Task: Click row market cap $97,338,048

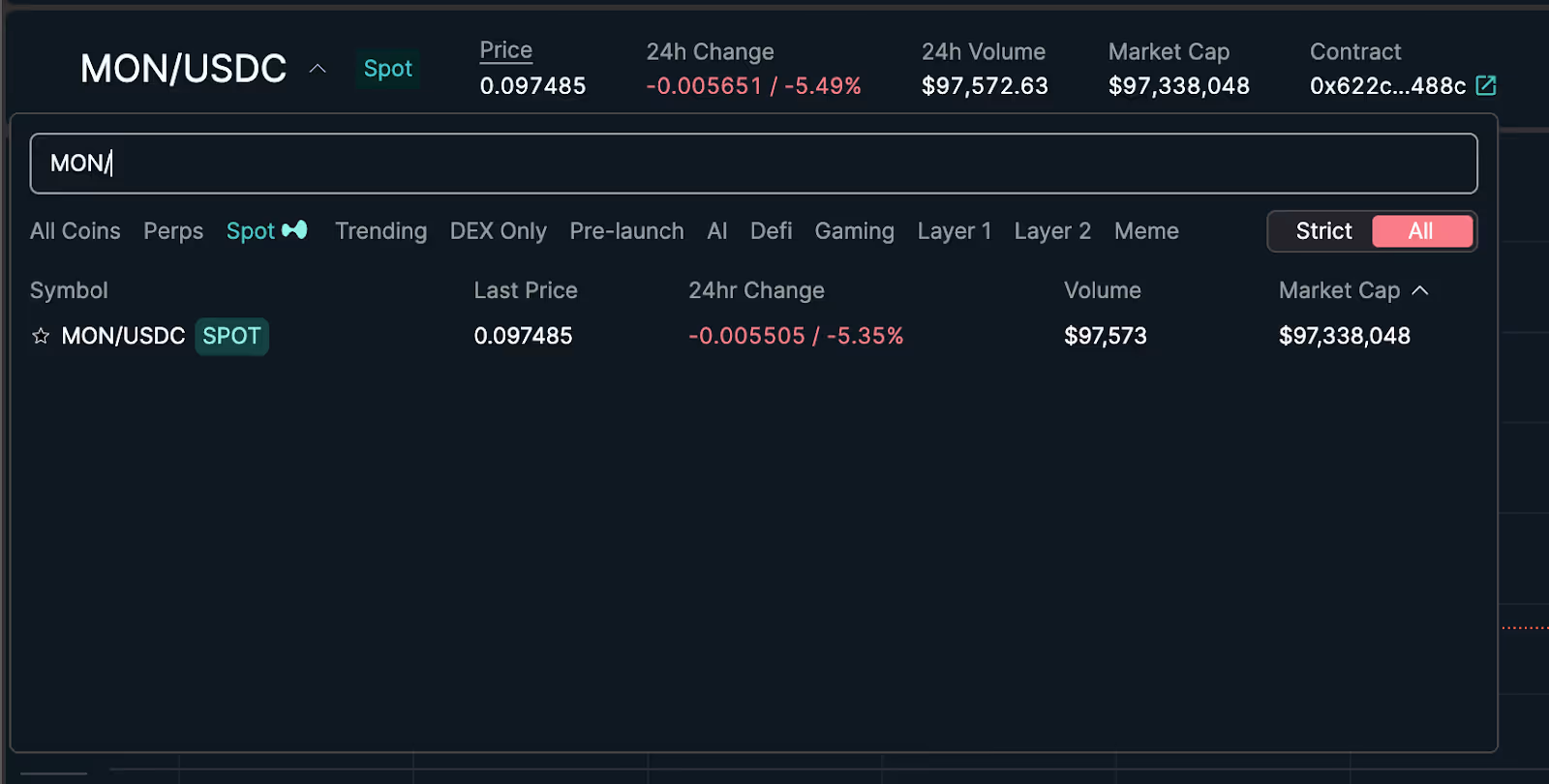Action: [x=1345, y=336]
